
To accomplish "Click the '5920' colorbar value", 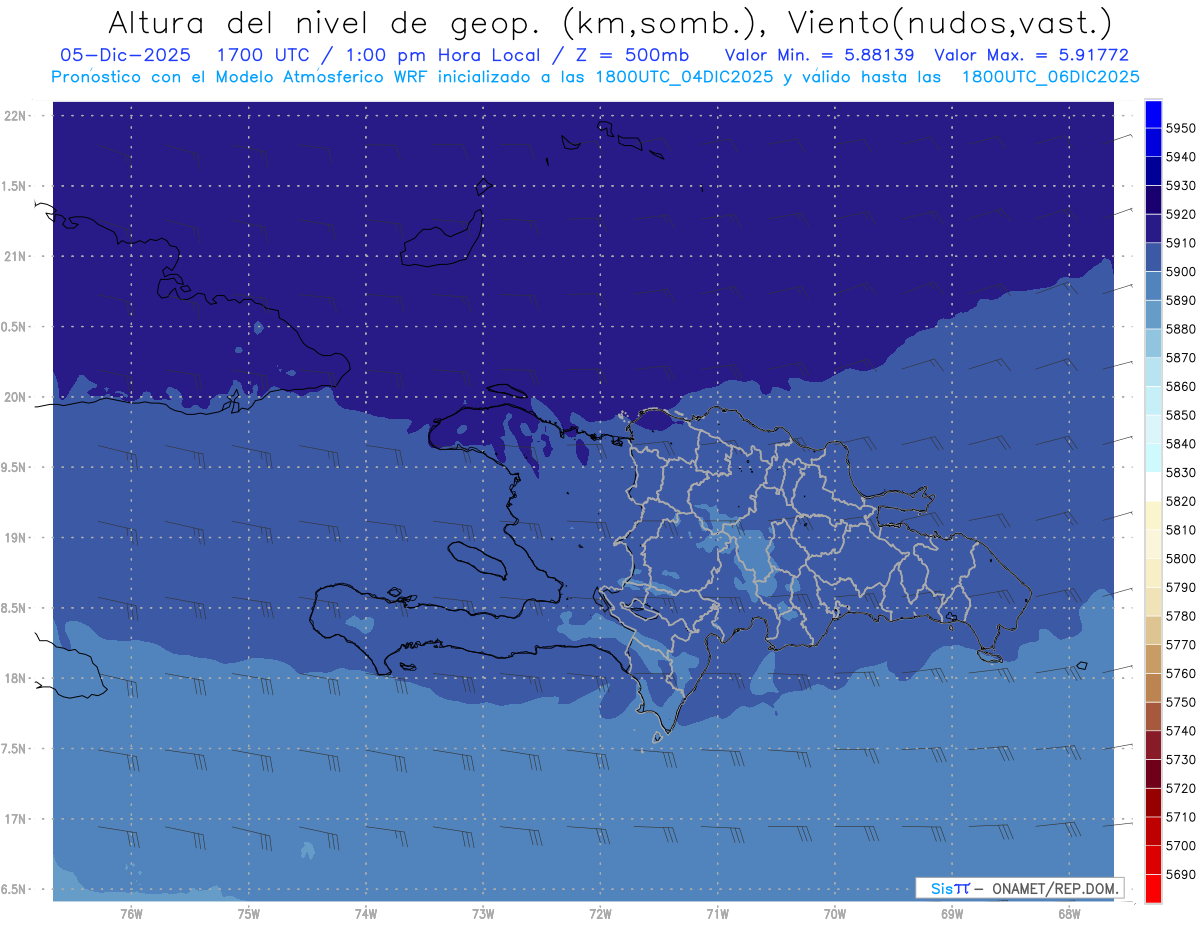I will coord(1181,214).
